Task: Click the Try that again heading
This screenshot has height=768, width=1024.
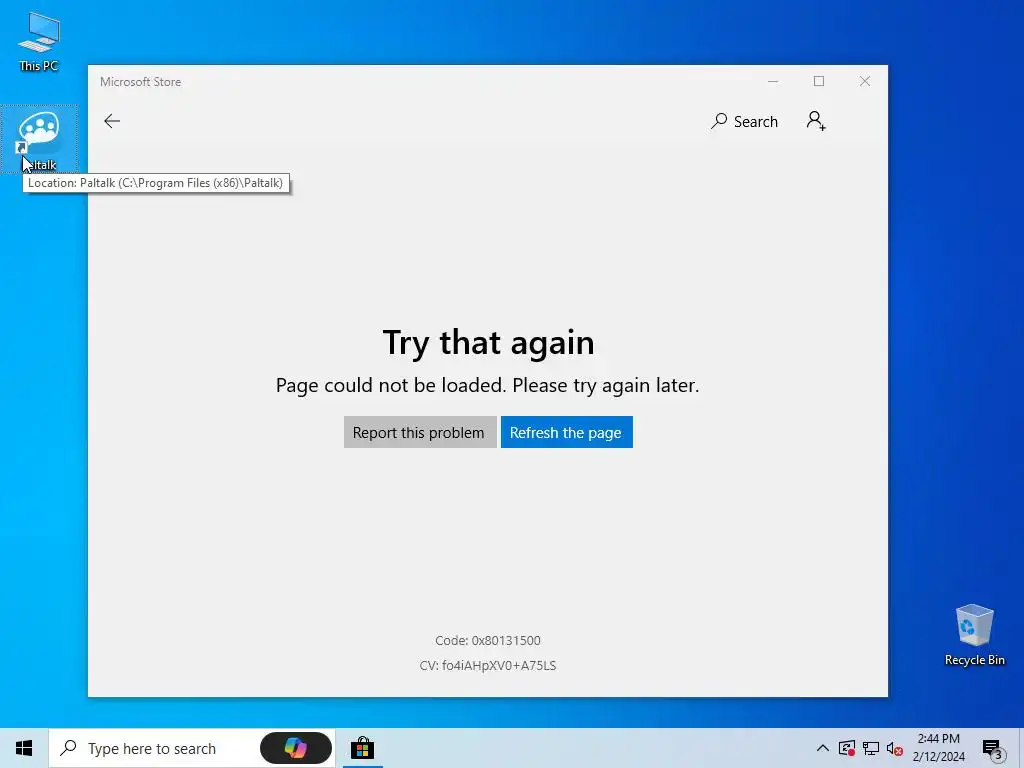Action: 488,342
